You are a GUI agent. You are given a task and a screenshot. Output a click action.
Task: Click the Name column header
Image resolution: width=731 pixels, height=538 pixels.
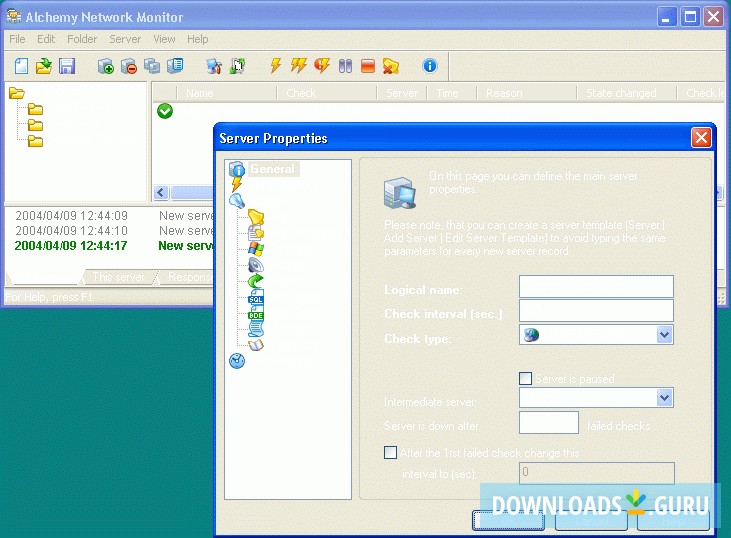point(227,93)
